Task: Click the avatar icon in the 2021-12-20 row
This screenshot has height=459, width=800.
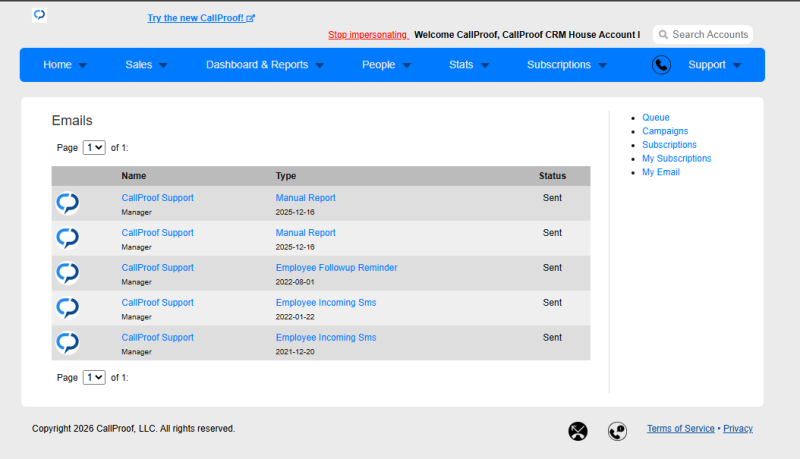Action: pos(67,343)
